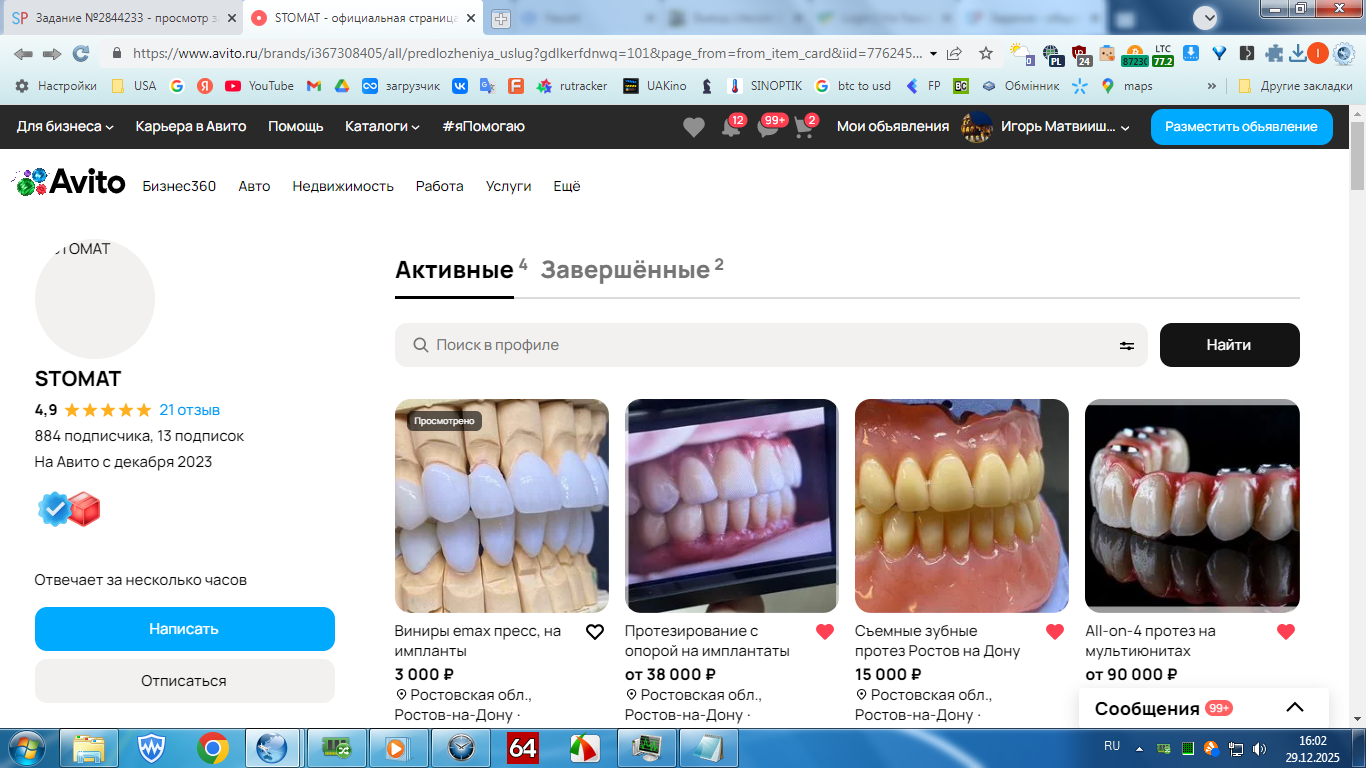Remove 'Съемные зубные протез' from favorites
This screenshot has height=768, width=1366.
click(1055, 632)
